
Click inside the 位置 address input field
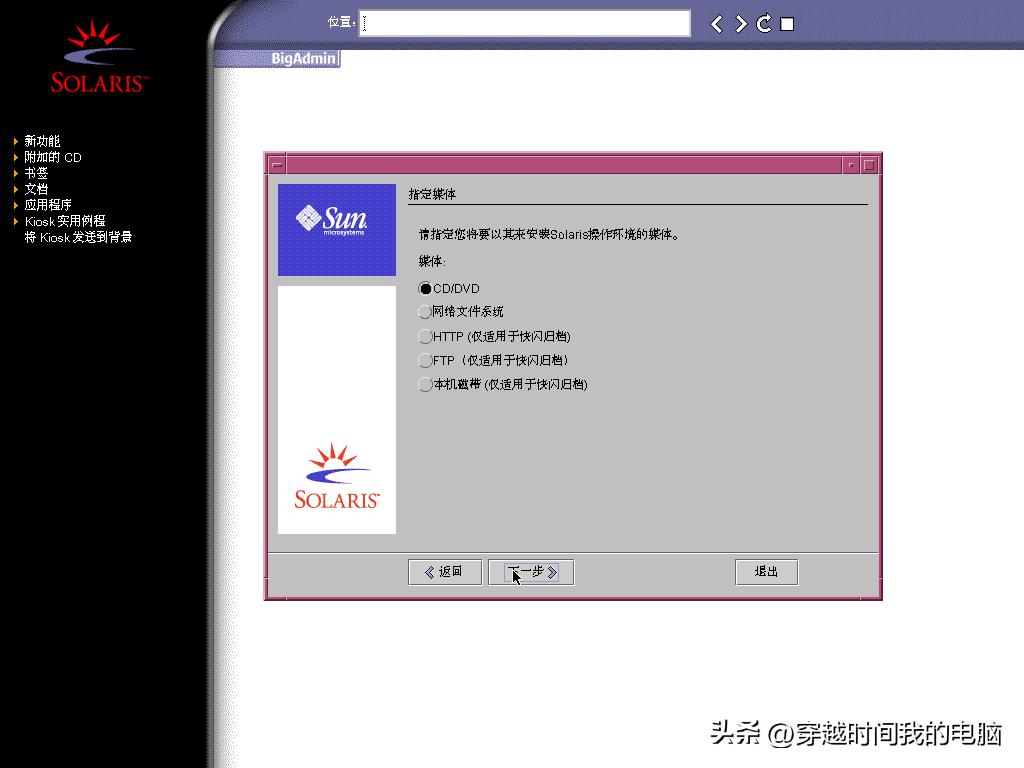click(x=525, y=22)
